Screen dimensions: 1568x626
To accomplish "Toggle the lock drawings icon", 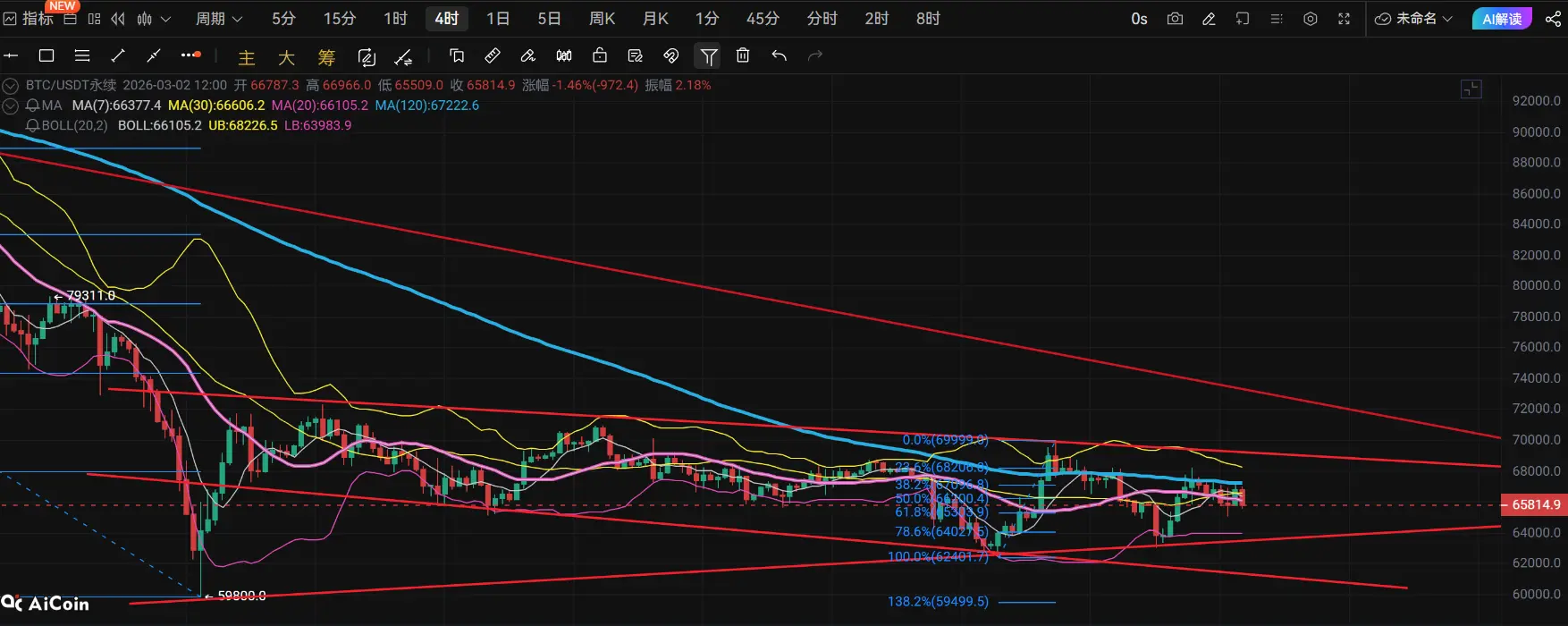I will point(600,55).
